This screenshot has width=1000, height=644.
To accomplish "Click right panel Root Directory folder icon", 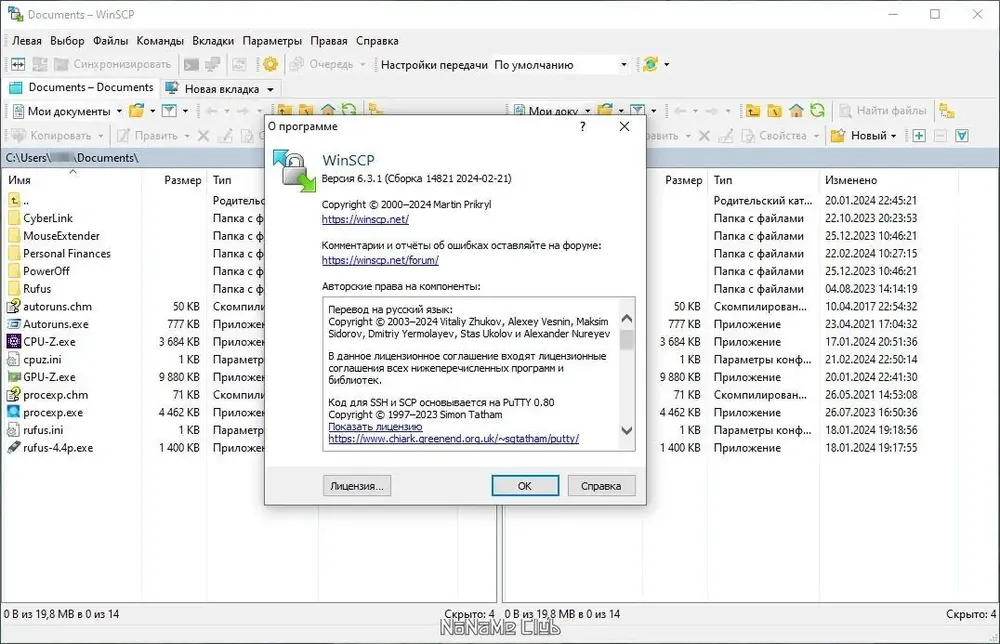I will click(774, 111).
